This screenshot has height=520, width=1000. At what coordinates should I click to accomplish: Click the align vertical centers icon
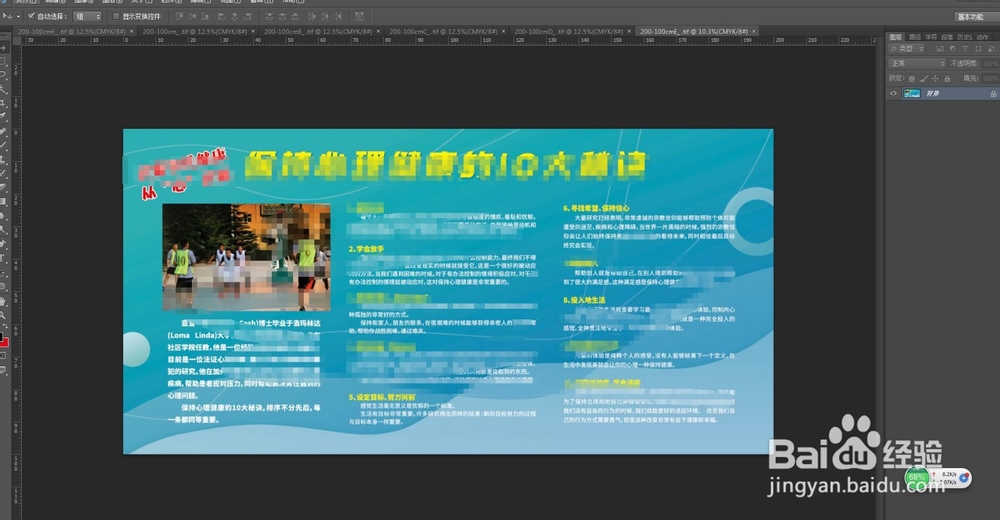(x=192, y=16)
